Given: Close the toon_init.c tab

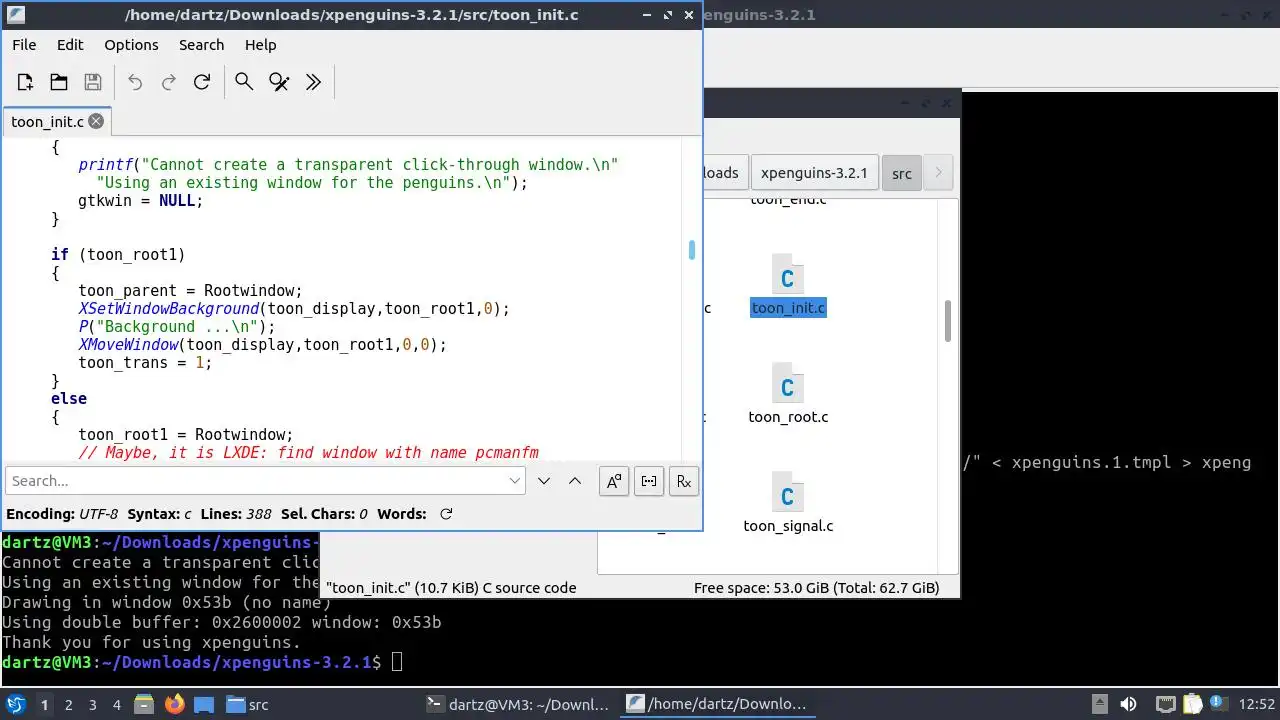Looking at the screenshot, I should coord(96,121).
